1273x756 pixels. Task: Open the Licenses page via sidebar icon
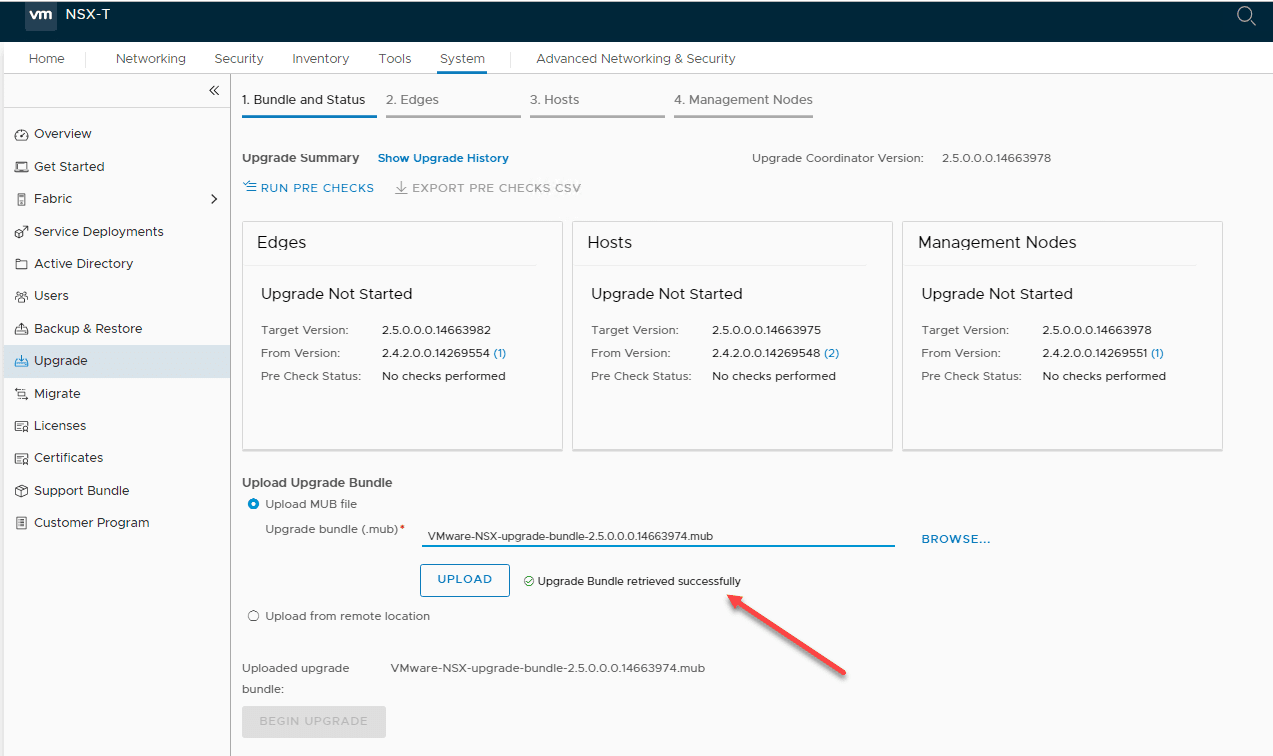[20, 425]
